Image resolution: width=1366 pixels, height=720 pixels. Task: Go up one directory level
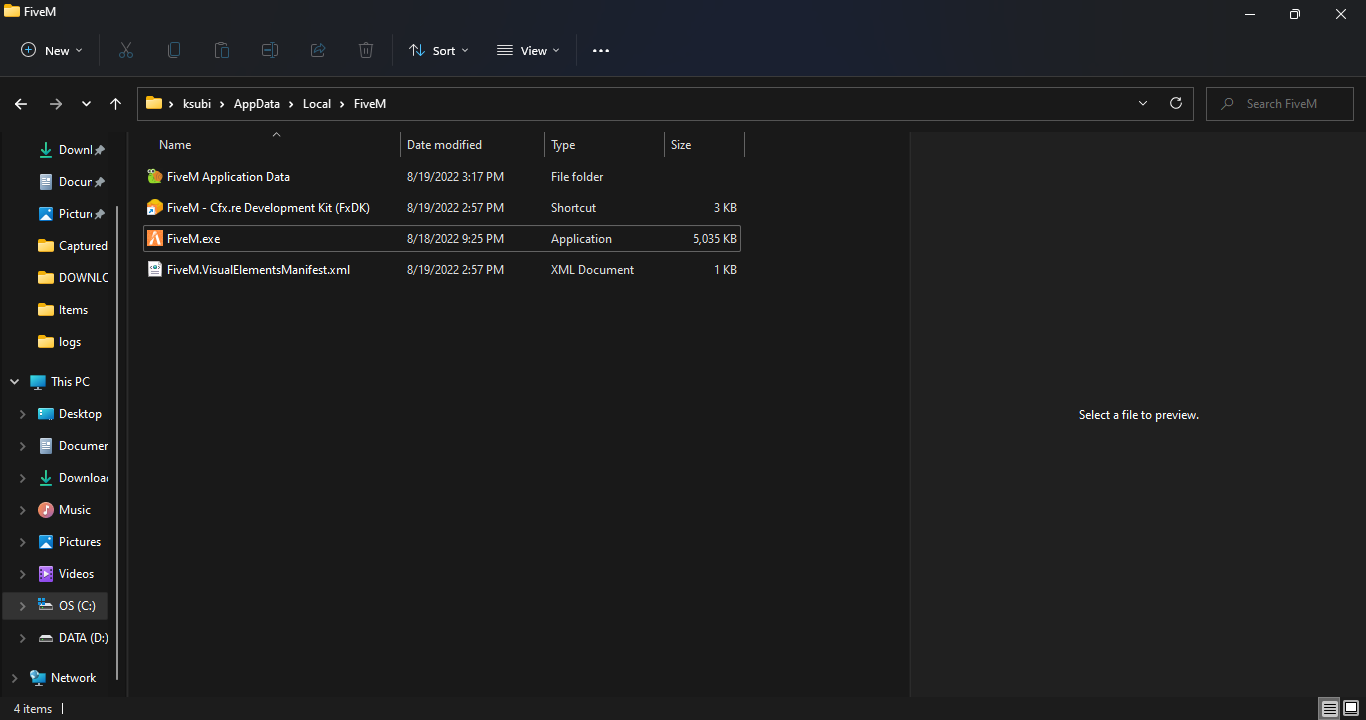(116, 104)
